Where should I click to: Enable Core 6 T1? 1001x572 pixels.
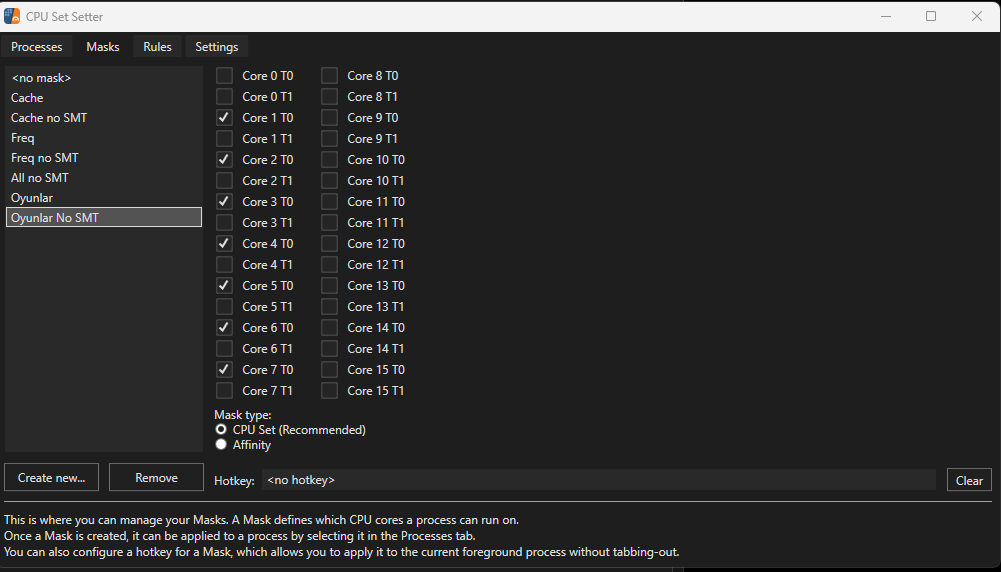[224, 349]
